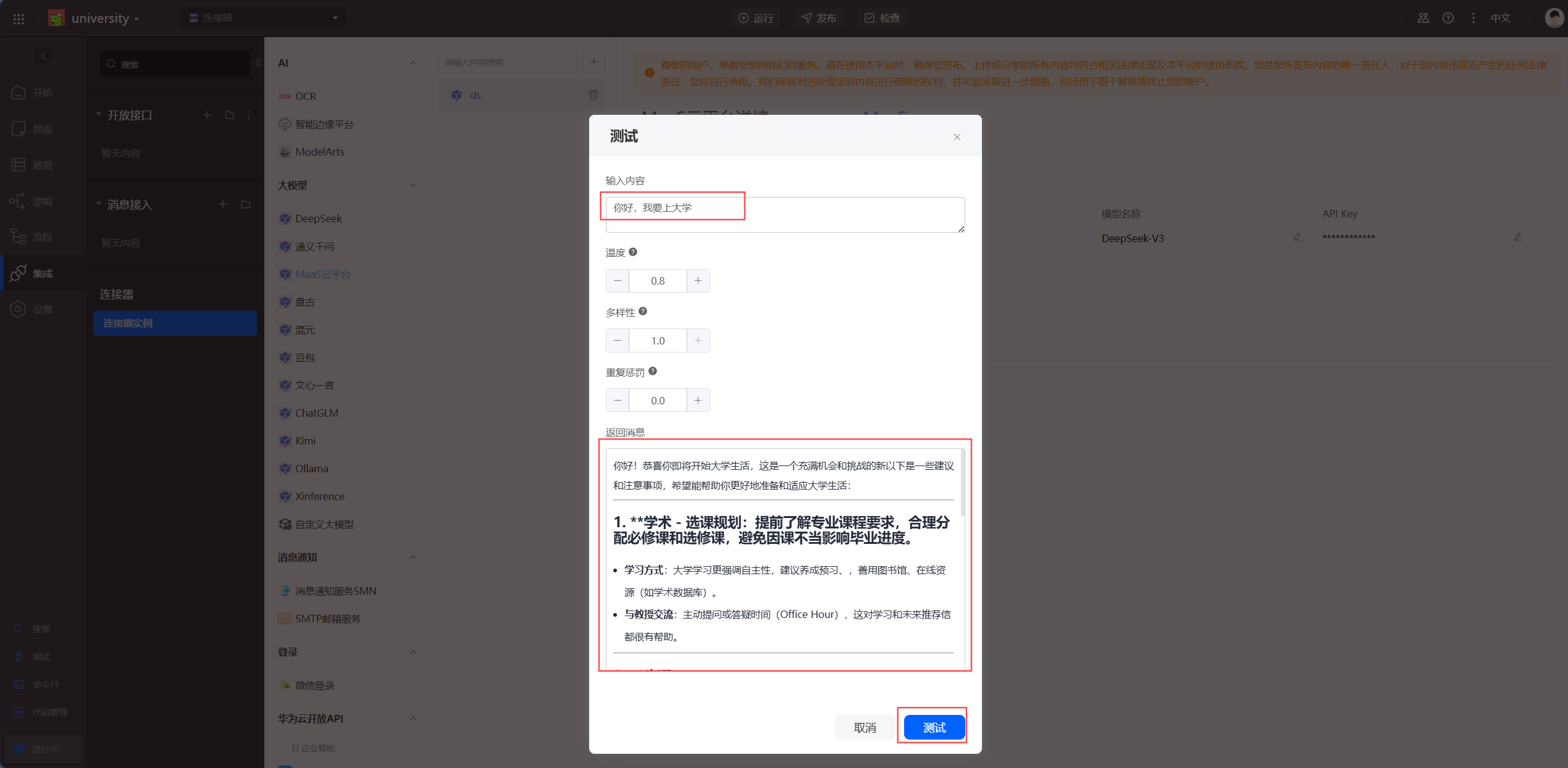Image resolution: width=1568 pixels, height=768 pixels.
Task: Select DeepSeek in the connector list
Action: pos(318,219)
